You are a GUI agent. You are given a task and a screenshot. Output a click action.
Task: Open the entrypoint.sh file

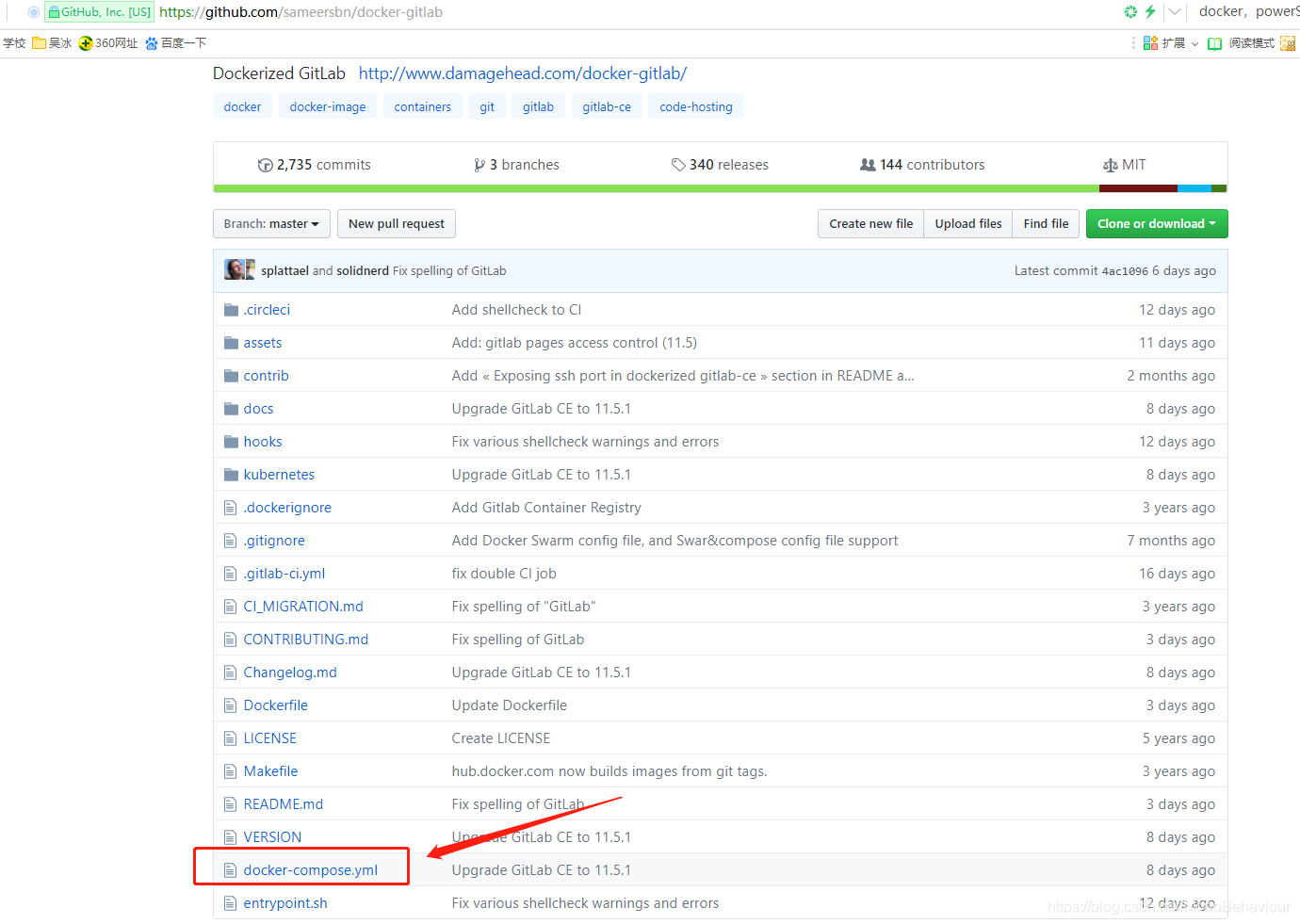coord(285,903)
